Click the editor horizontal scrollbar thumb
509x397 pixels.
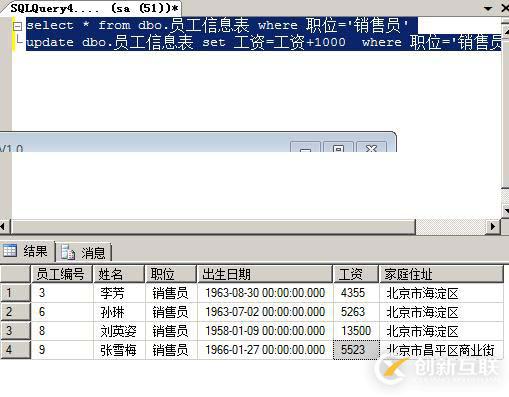click(213, 227)
